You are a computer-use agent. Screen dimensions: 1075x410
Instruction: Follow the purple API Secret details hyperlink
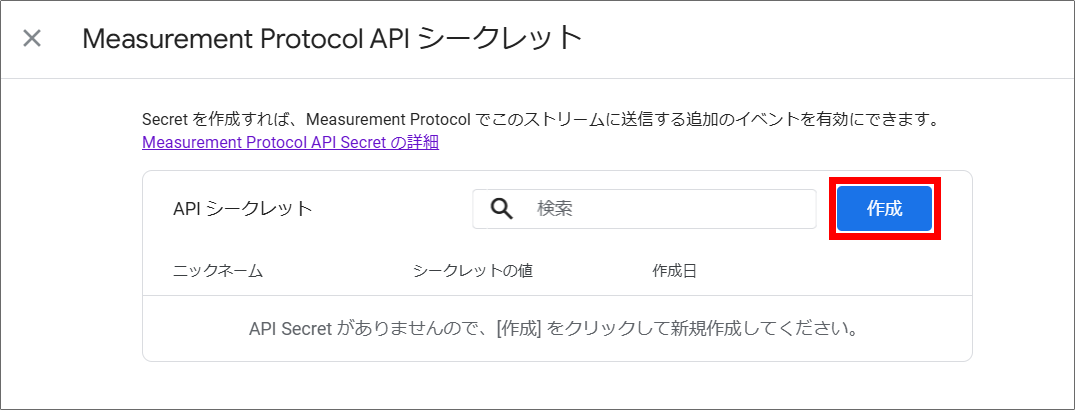291,142
